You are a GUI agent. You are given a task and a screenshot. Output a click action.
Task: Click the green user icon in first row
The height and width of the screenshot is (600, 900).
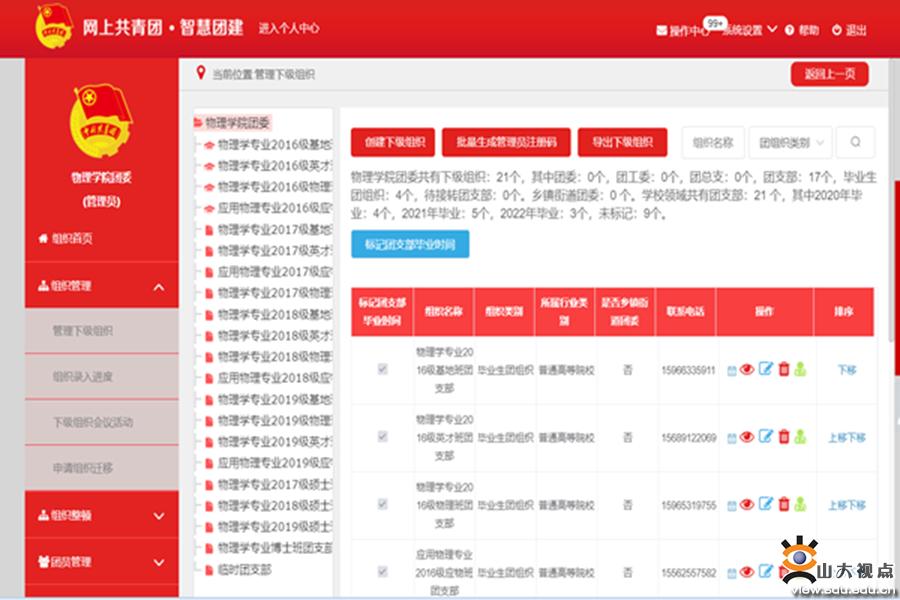tap(800, 370)
